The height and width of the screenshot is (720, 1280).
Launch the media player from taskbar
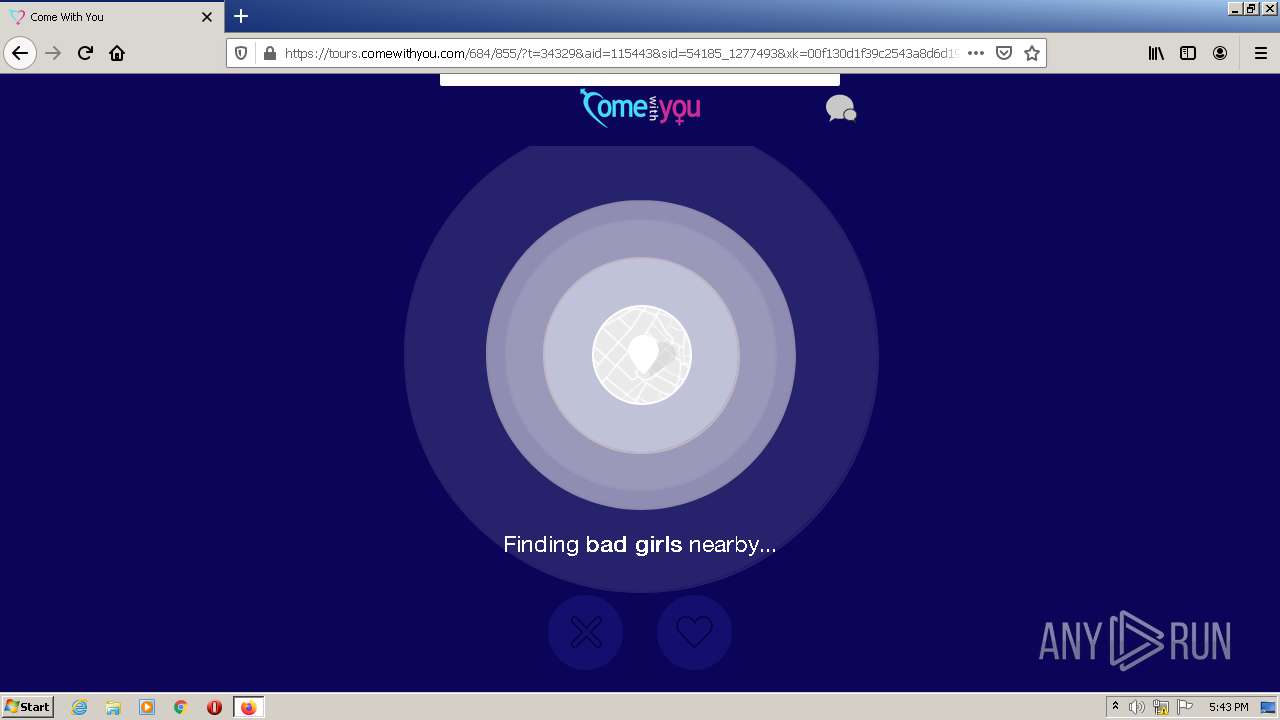[x=147, y=707]
